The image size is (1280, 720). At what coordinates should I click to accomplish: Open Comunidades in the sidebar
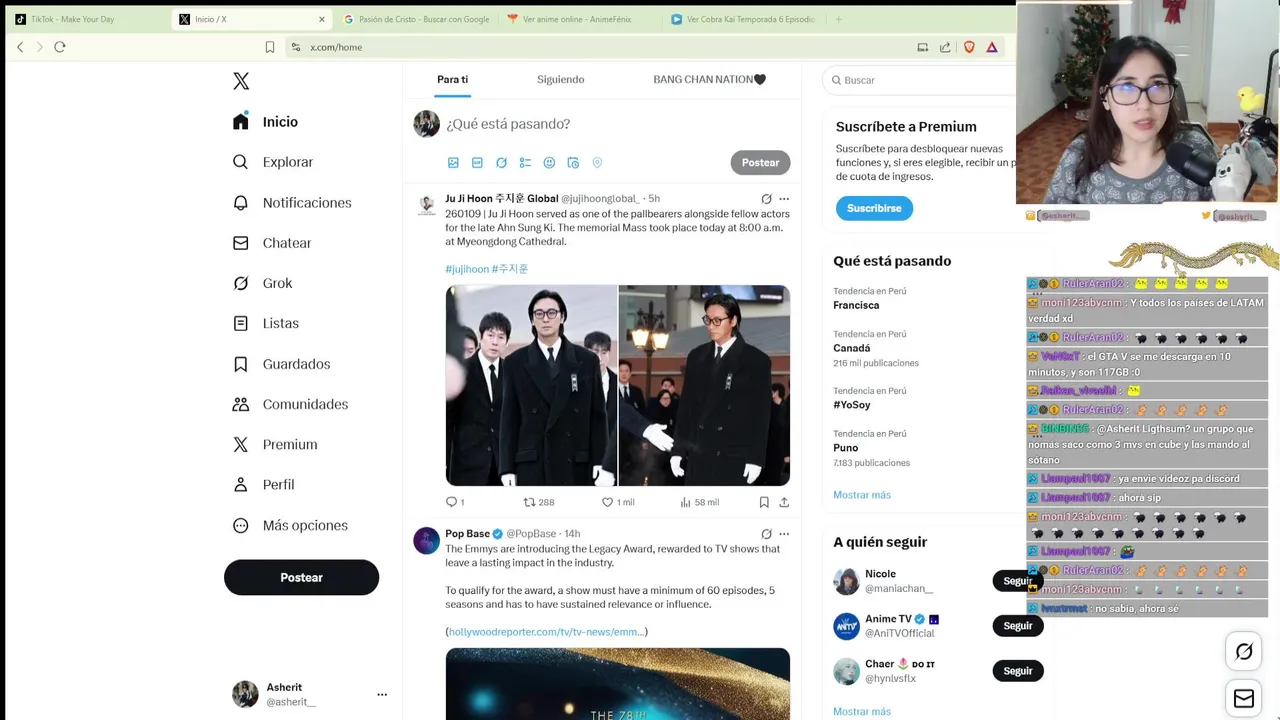(290, 404)
